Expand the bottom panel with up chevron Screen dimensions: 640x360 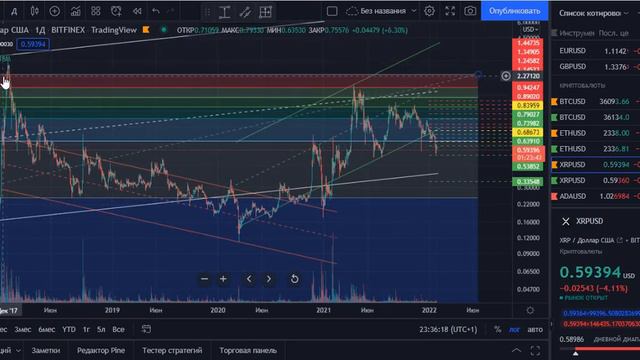pos(516,350)
